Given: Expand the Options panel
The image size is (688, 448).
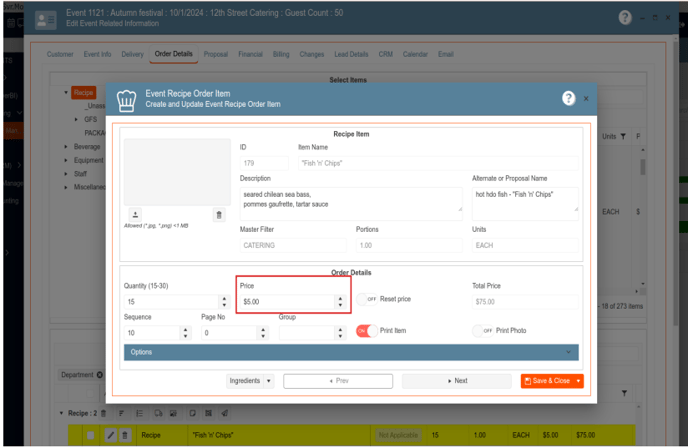Looking at the screenshot, I should 350,352.
